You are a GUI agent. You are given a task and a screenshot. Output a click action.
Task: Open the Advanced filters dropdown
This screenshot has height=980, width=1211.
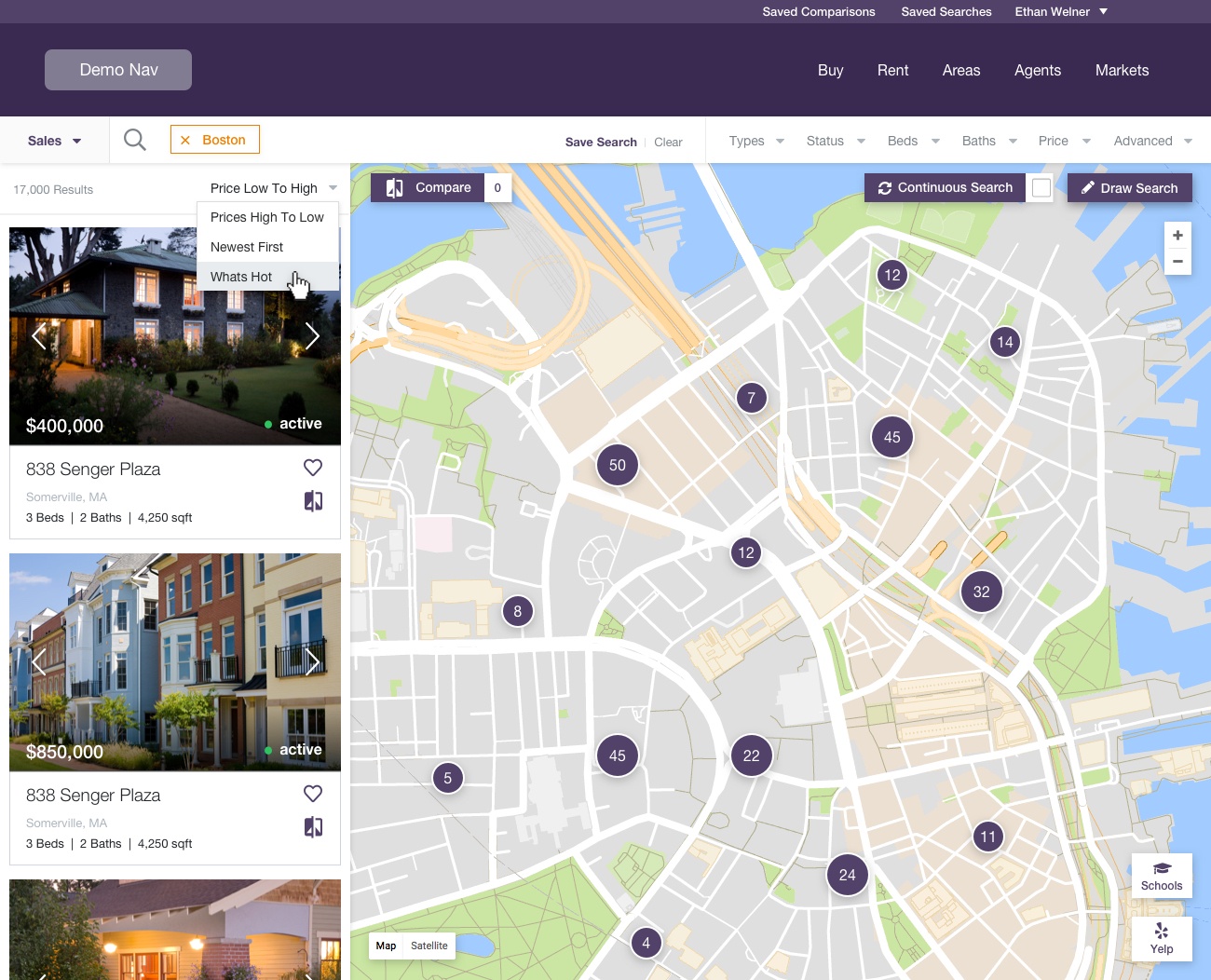(x=1153, y=141)
